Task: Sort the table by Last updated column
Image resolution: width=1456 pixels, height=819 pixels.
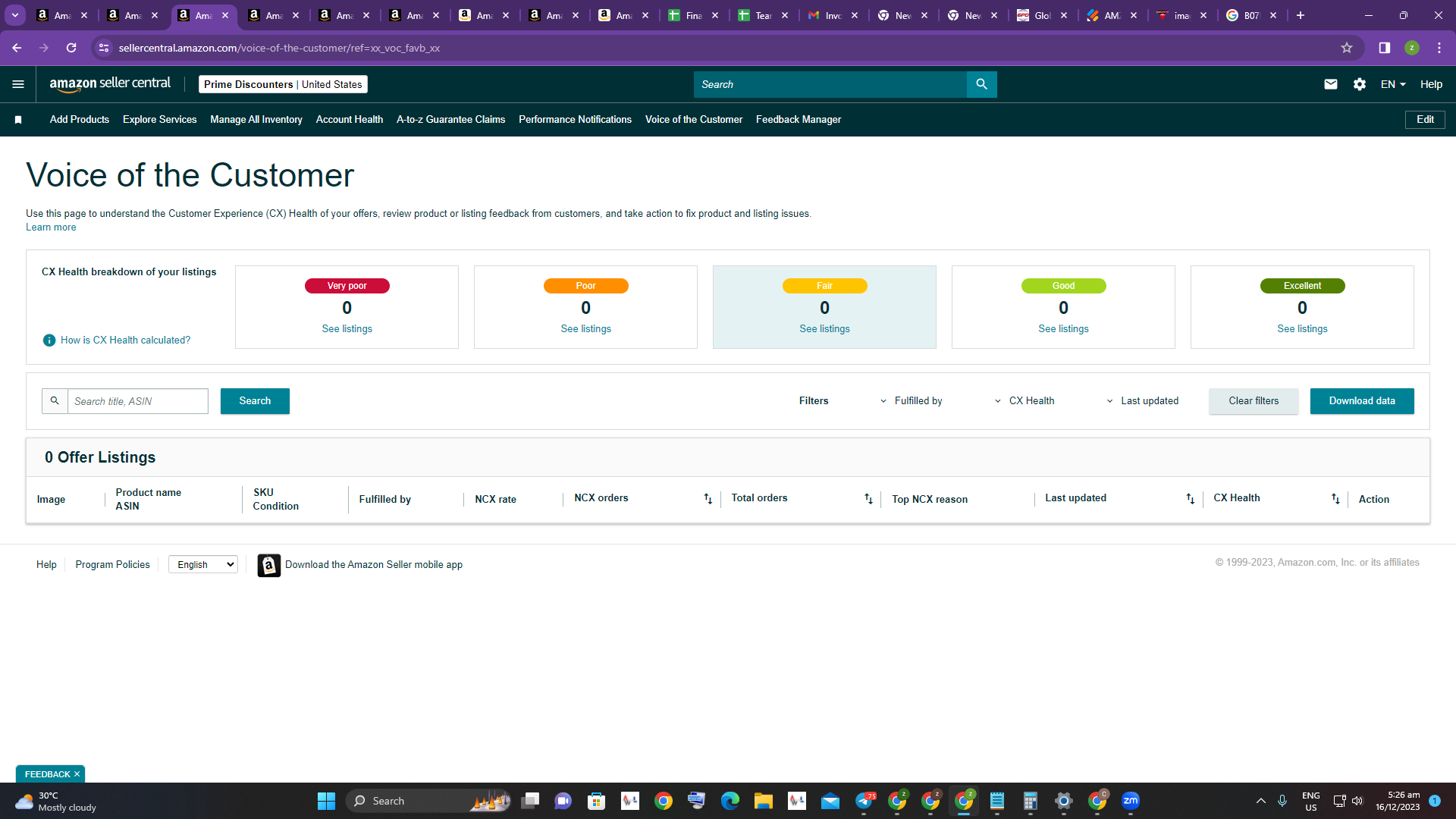Action: (x=1190, y=499)
